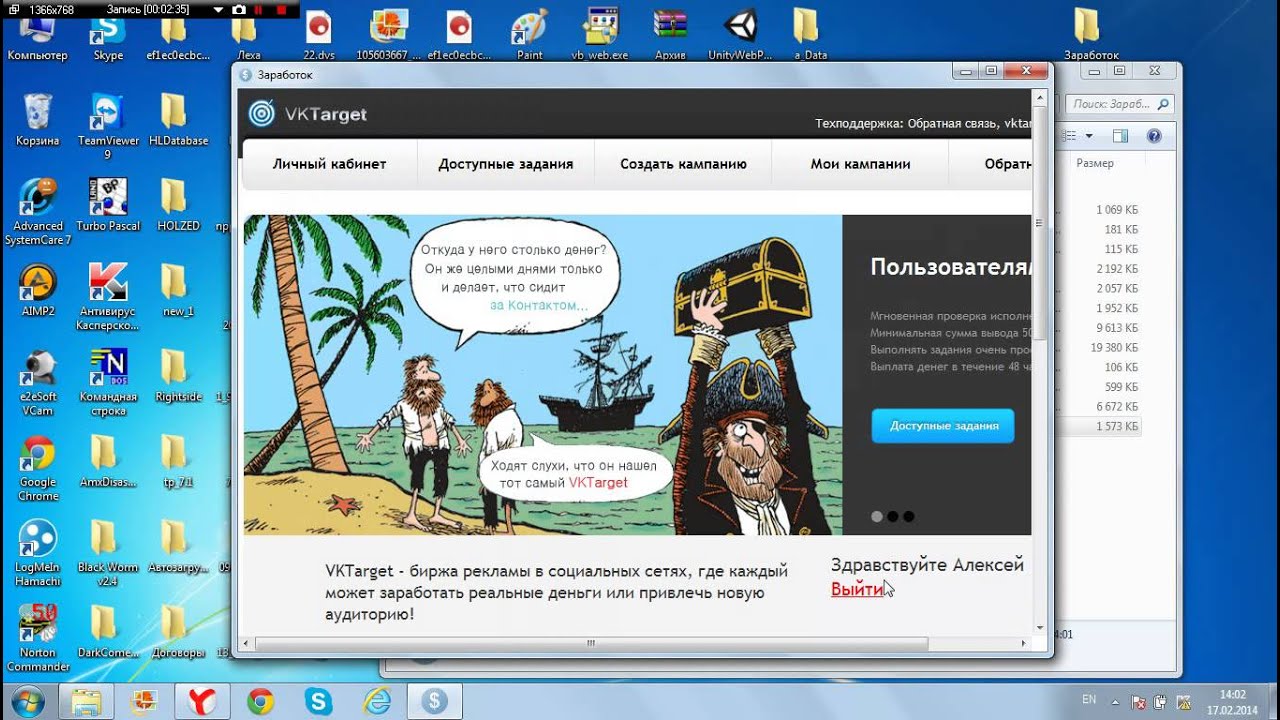Screen dimensions: 1280x720
Task: Pause the screen recording
Action: coord(258,9)
